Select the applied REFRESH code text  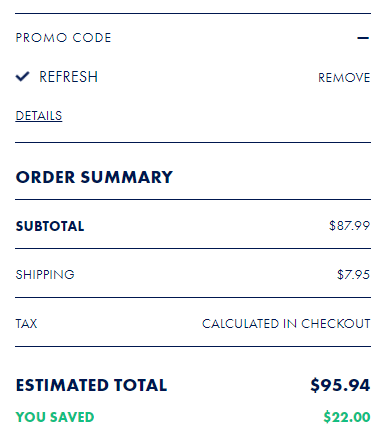click(68, 77)
